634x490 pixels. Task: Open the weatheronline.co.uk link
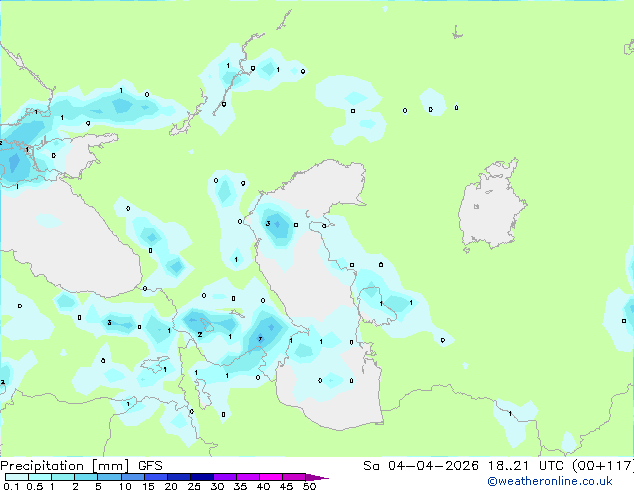coord(550,481)
